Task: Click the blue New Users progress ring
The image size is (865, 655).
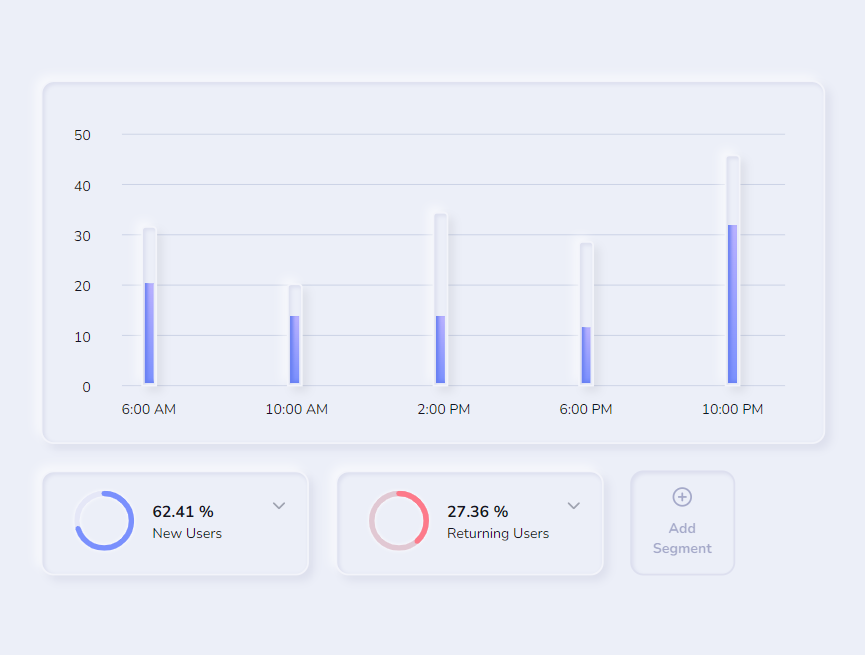Action: [104, 520]
